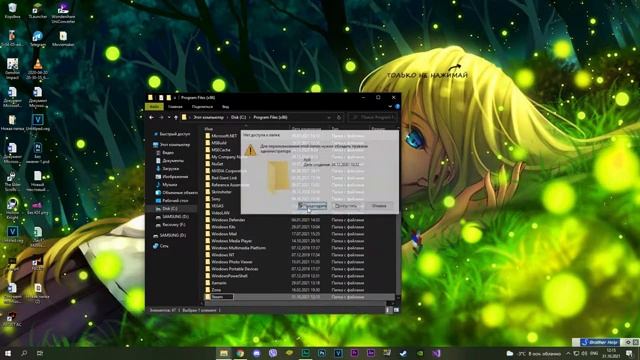Open Windows Start menu

tap(8, 353)
